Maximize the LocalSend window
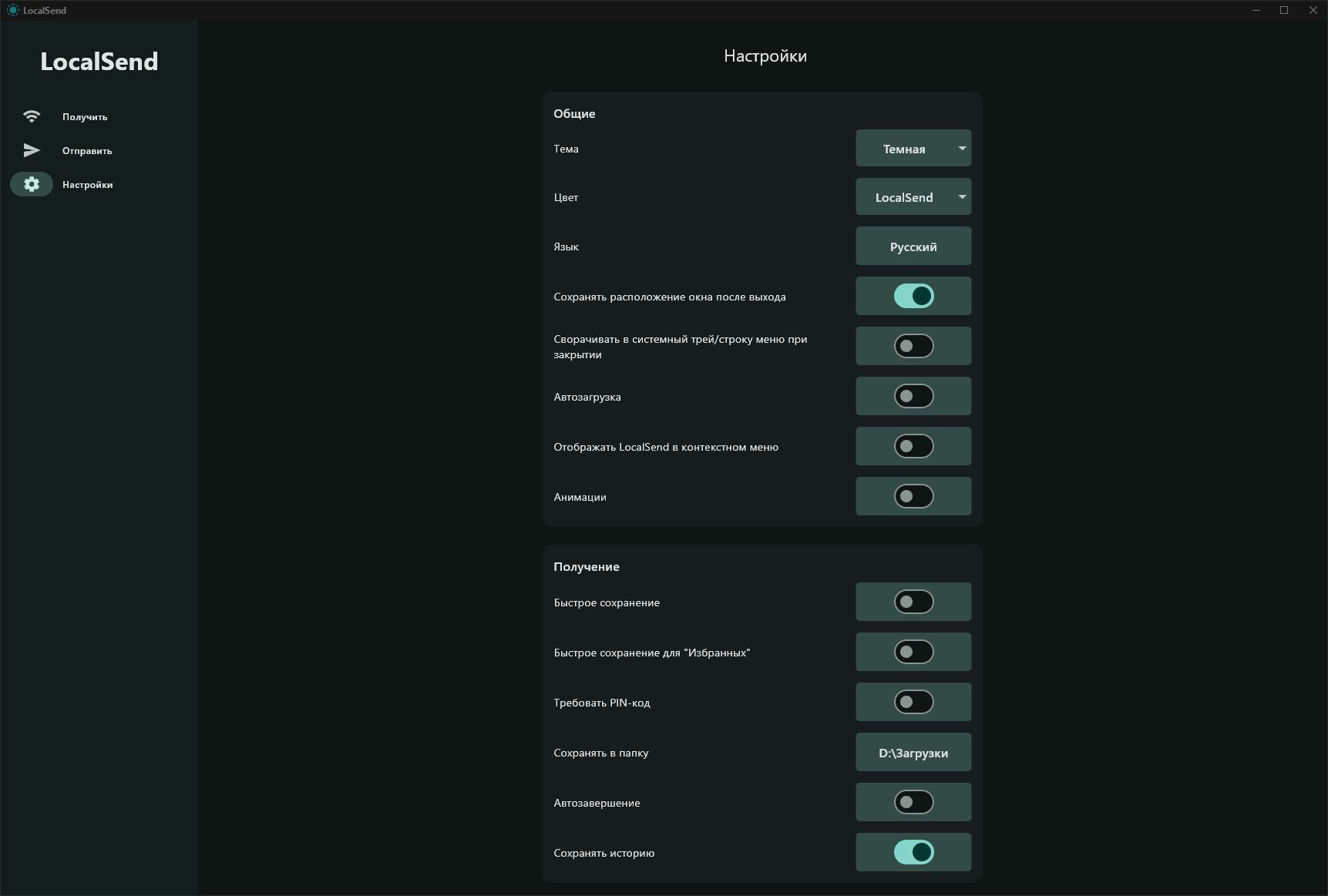 click(x=1284, y=10)
